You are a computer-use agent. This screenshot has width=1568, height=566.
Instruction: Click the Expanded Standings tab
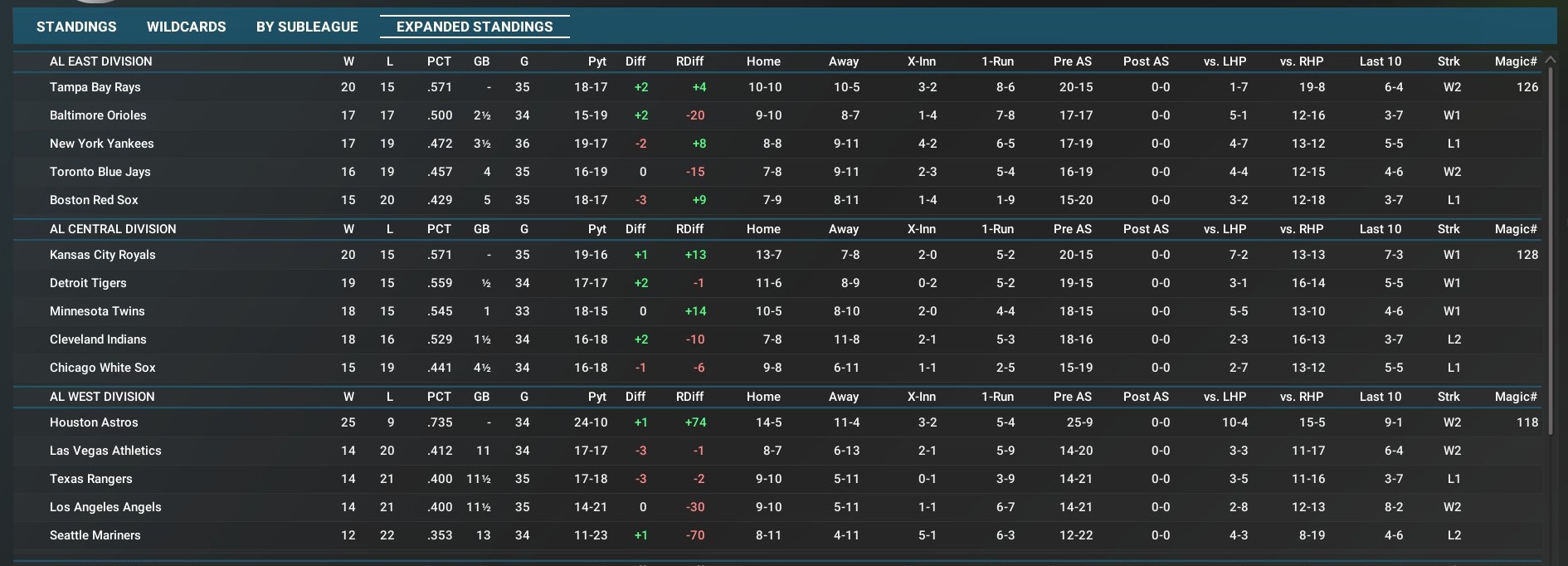(x=475, y=27)
